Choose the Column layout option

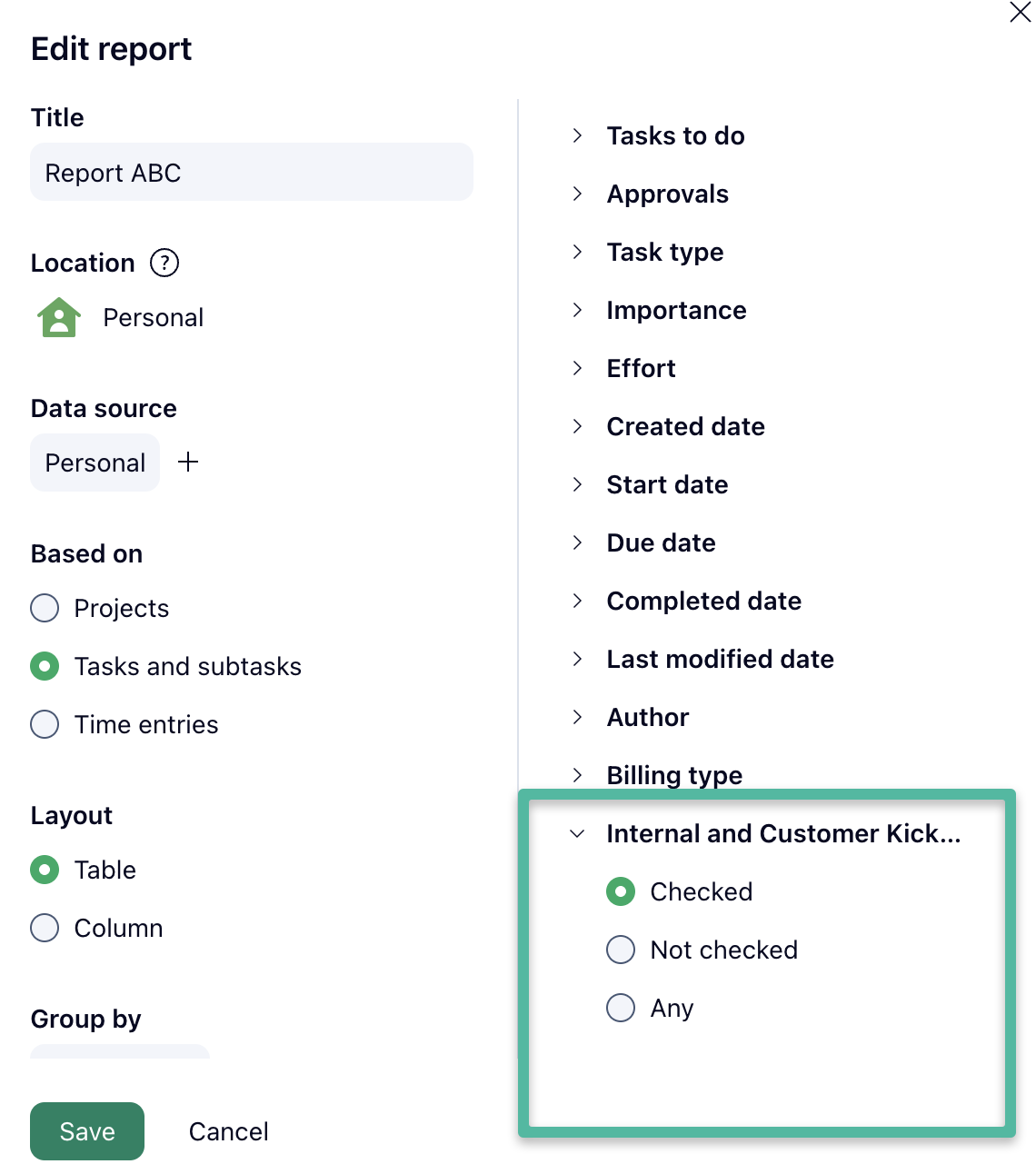45,928
